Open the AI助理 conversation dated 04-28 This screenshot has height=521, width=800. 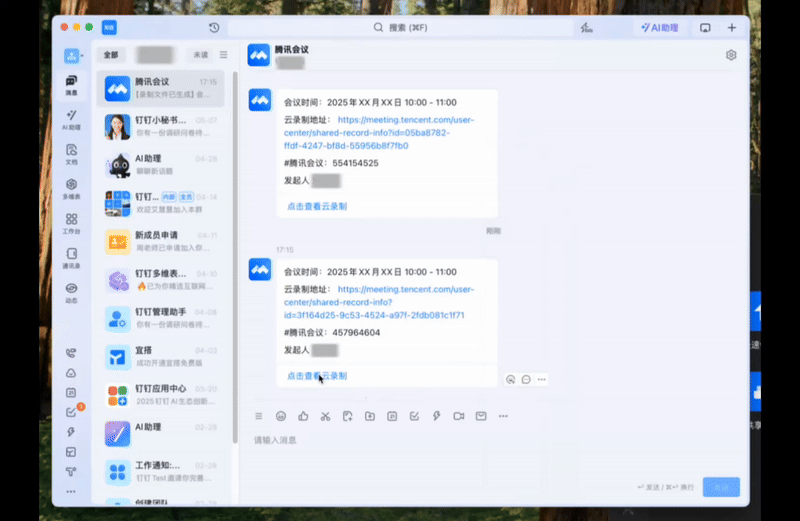pyautogui.click(x=161, y=165)
